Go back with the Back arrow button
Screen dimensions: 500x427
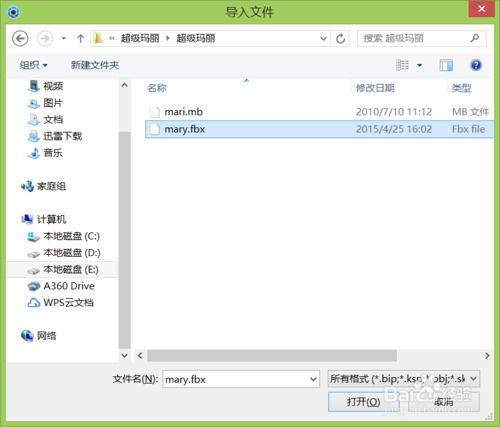click(20, 39)
